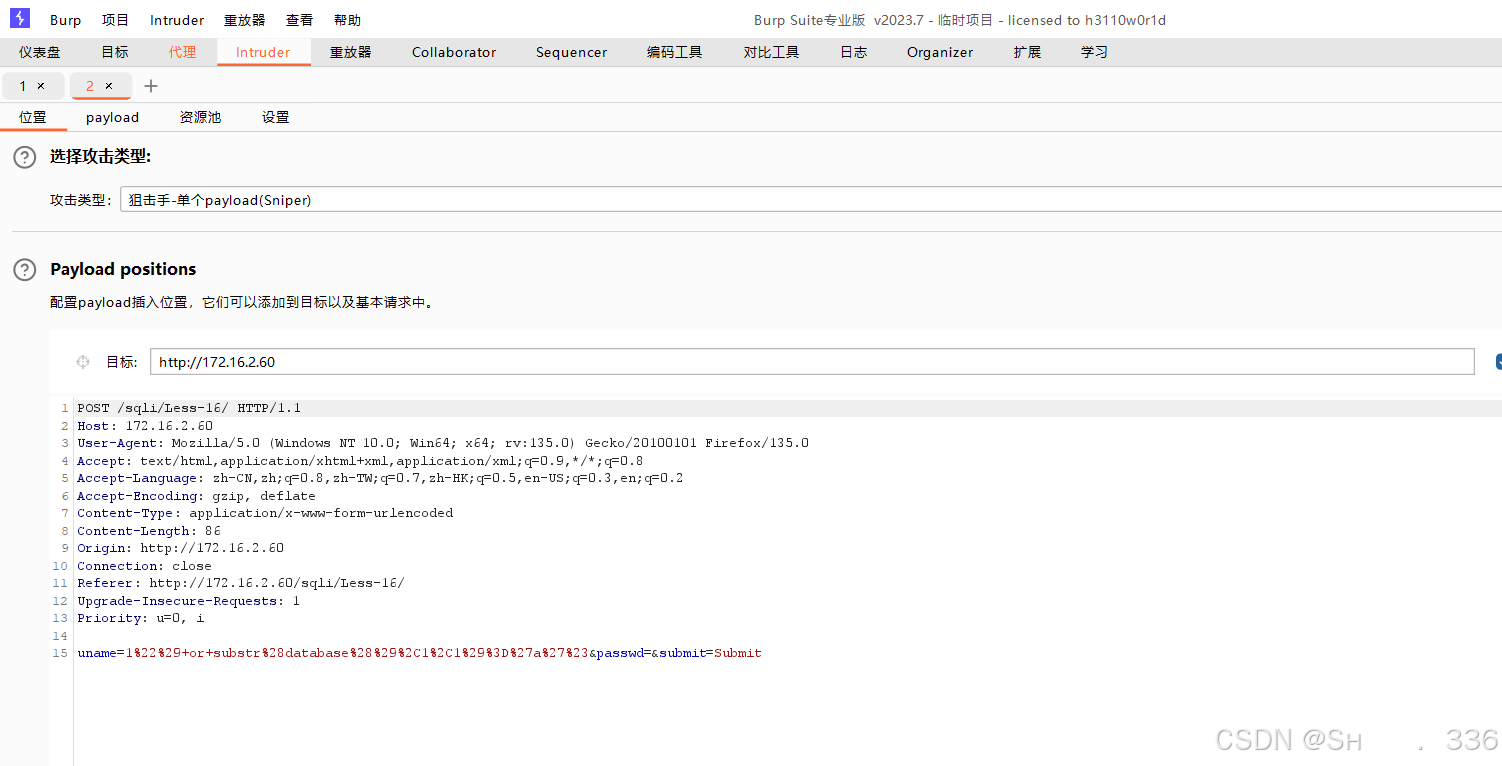This screenshot has height=766, width=1502.
Task: Open the Burp menu
Action: point(66,20)
